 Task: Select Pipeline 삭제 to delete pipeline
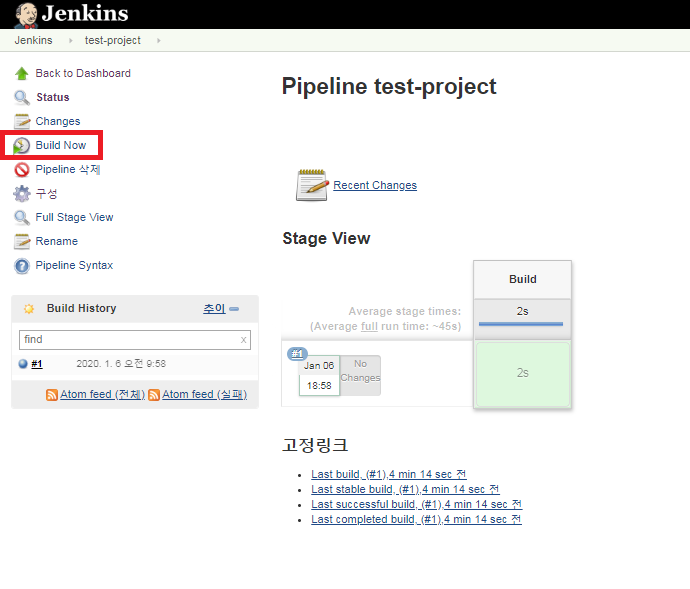(x=68, y=169)
